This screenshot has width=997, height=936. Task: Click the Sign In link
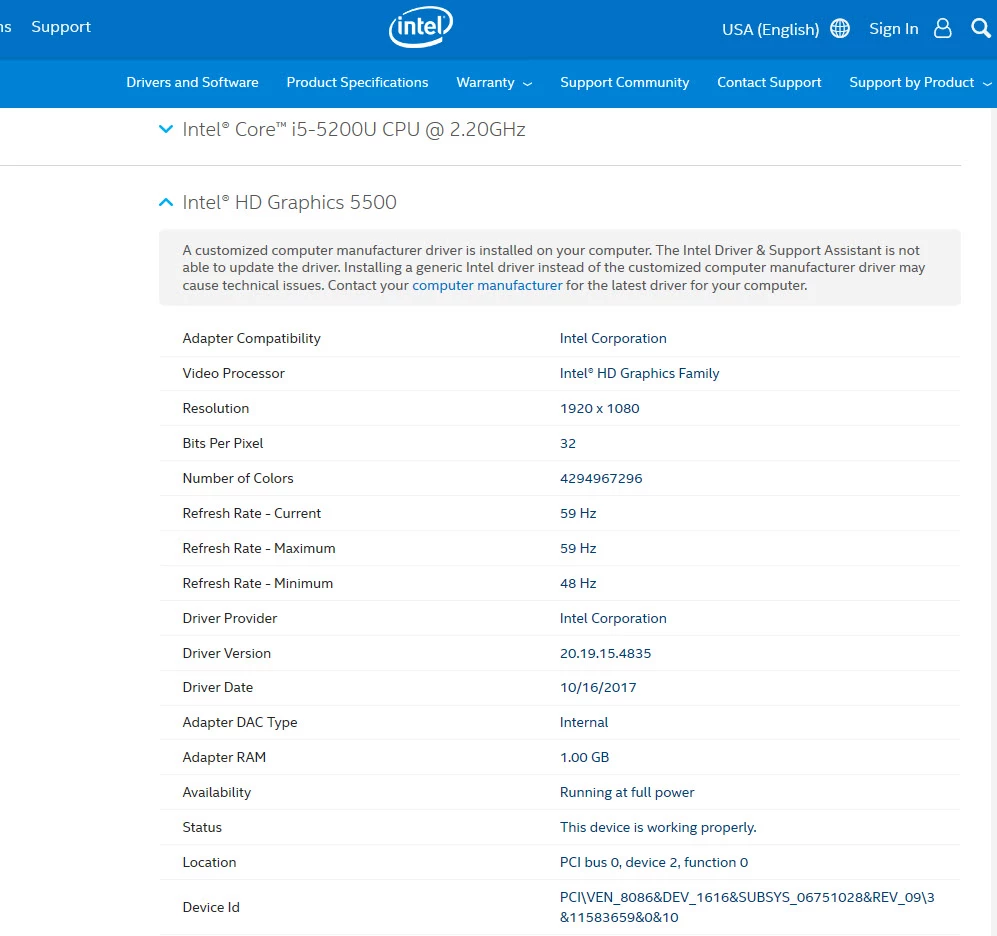894,29
